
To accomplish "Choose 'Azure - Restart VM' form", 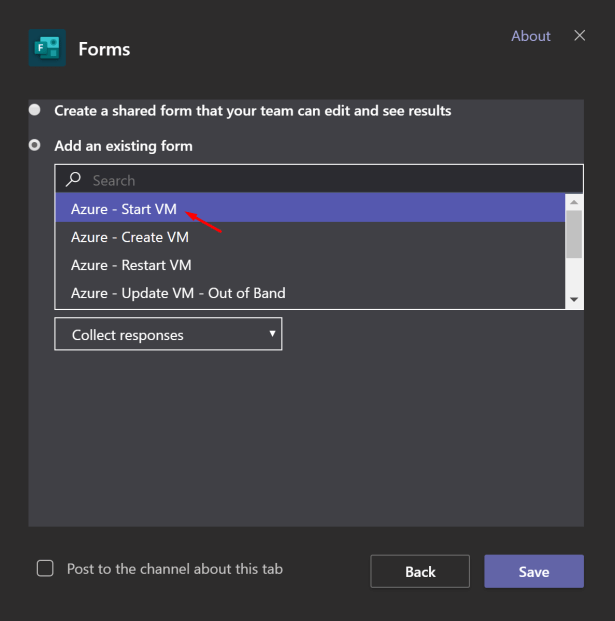I will click(310, 265).
